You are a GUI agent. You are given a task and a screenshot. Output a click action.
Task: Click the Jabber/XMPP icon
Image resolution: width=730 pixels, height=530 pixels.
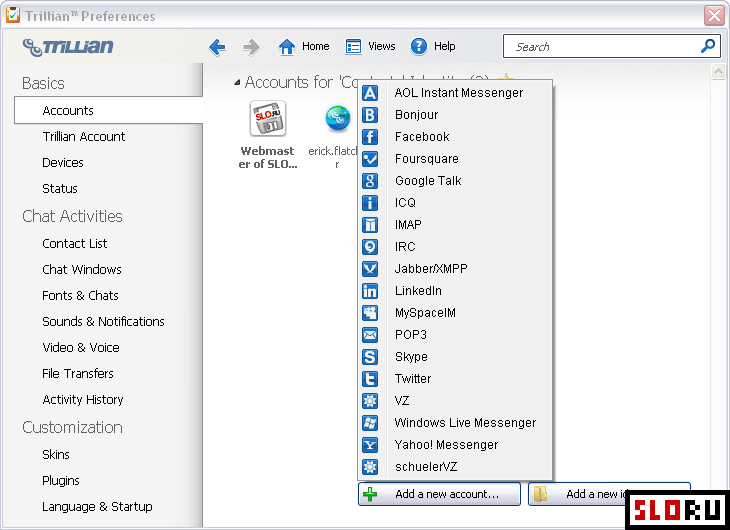pos(370,269)
